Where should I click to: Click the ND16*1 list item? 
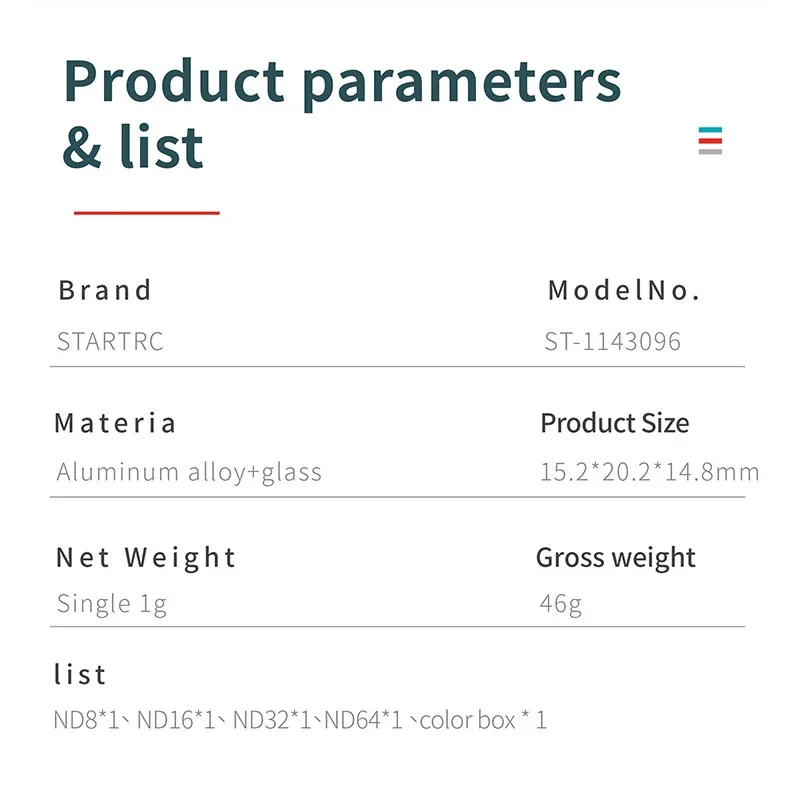(176, 720)
